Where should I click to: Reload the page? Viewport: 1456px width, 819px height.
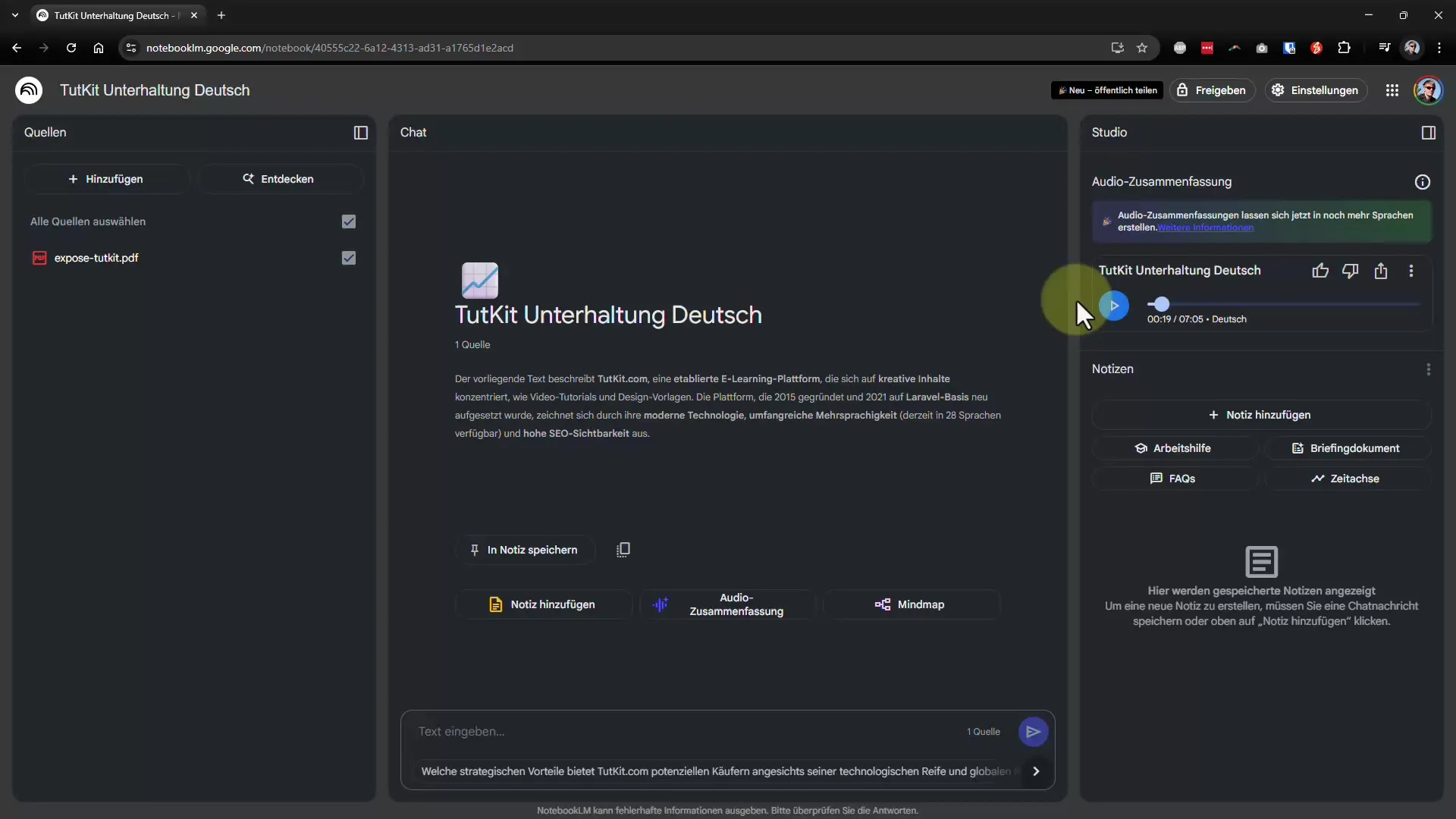pyautogui.click(x=71, y=48)
